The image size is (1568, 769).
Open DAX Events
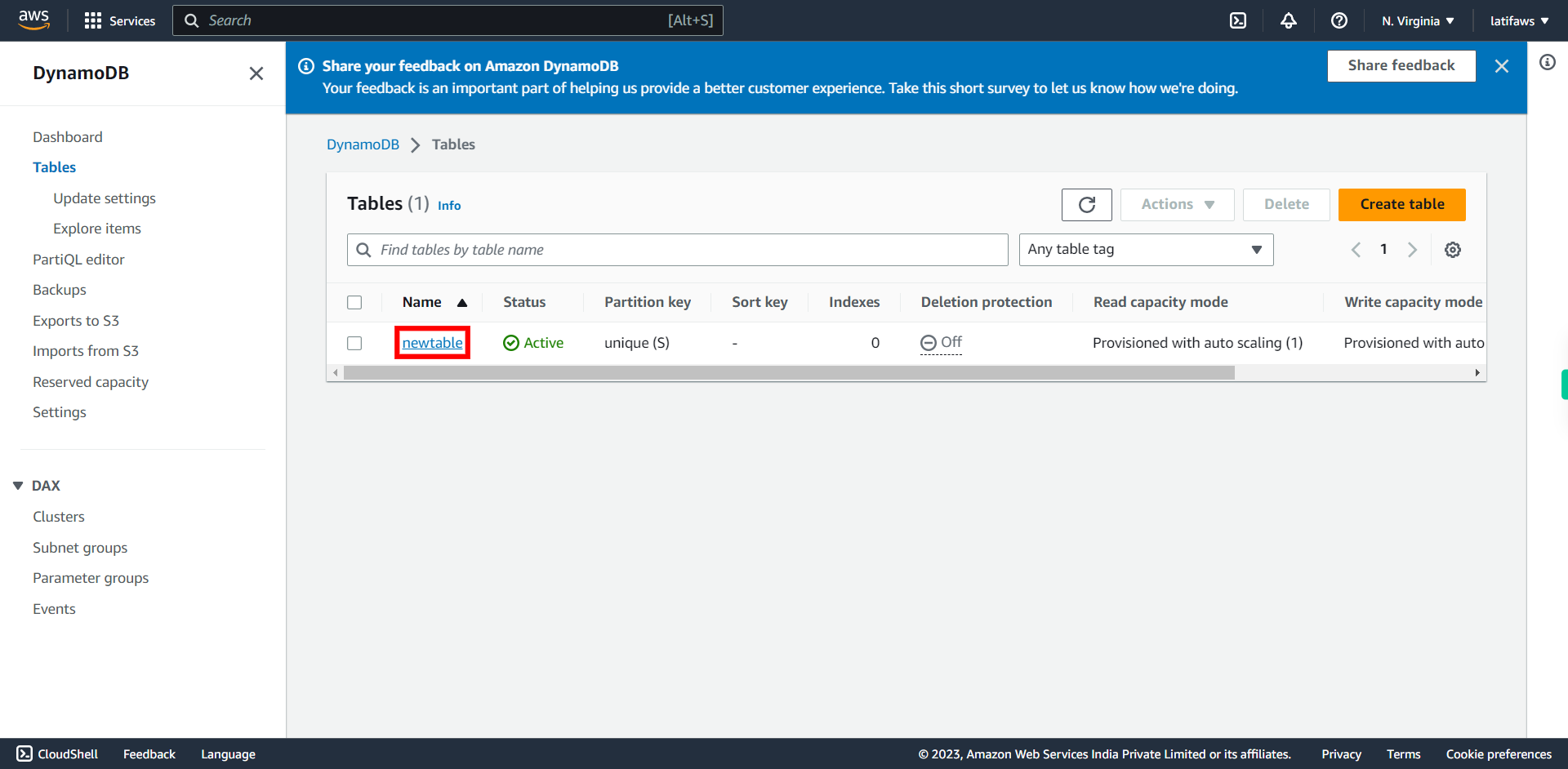coord(54,609)
